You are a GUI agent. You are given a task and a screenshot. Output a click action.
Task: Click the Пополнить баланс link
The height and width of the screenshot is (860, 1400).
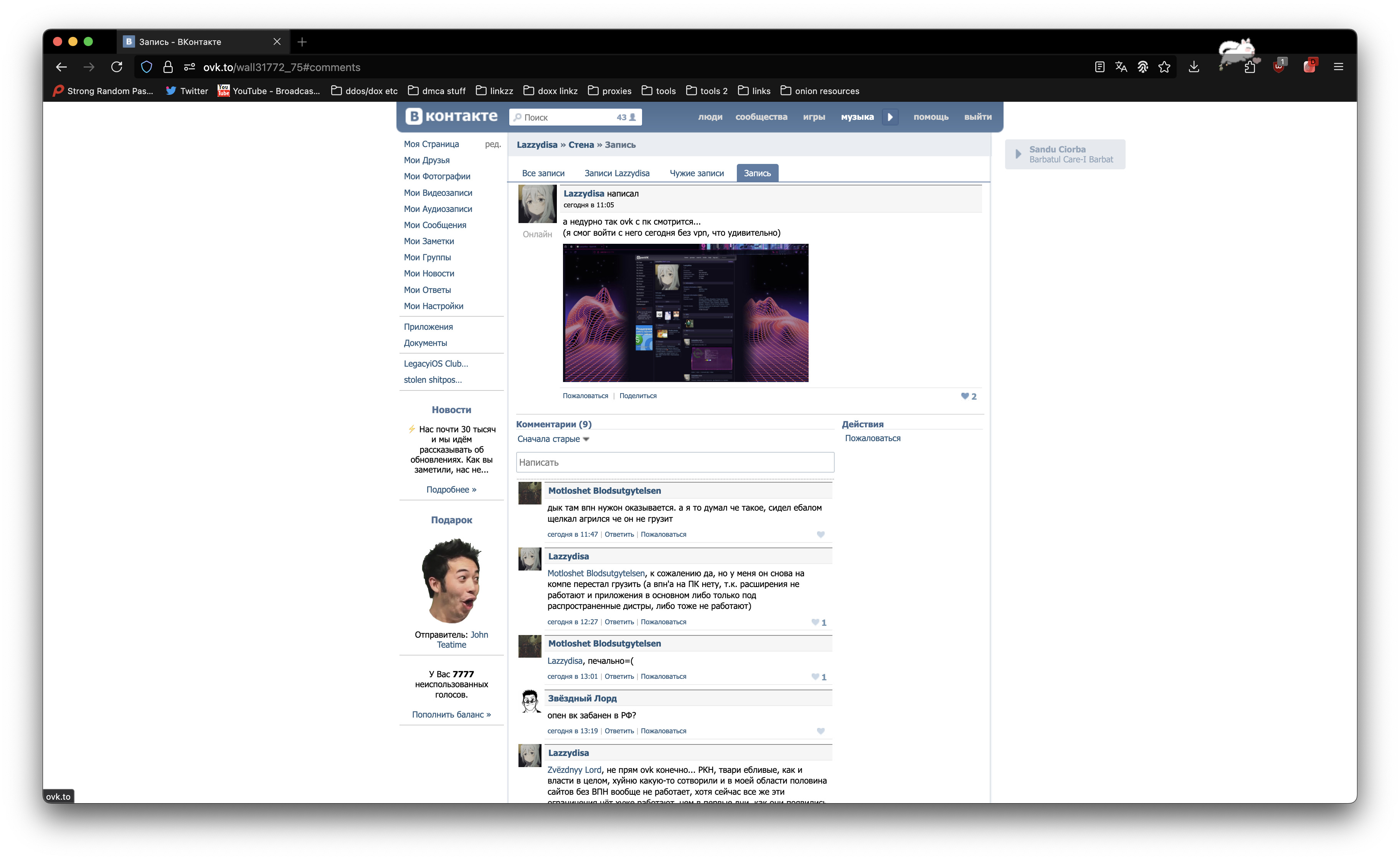pos(451,715)
